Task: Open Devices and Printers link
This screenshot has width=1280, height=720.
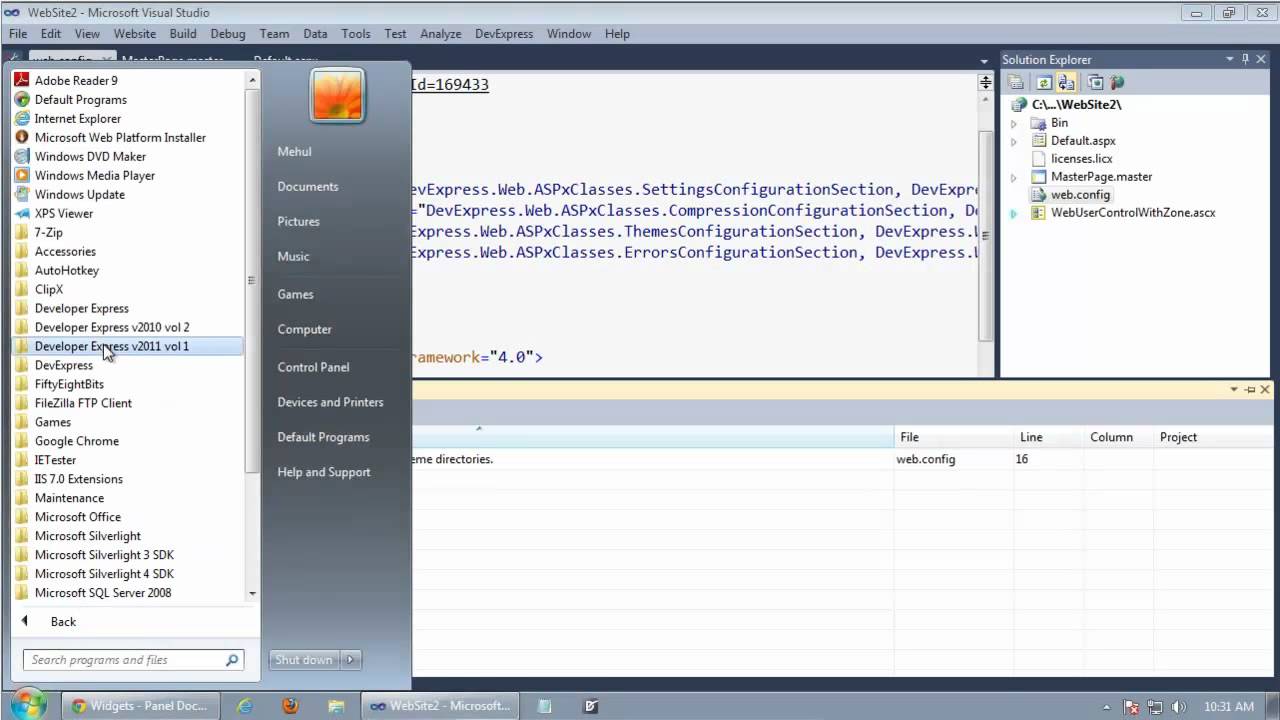Action: (x=330, y=402)
